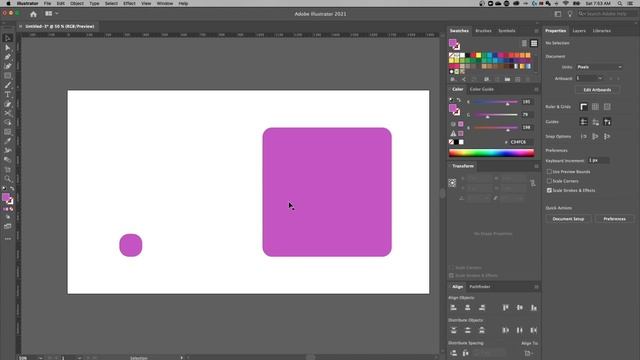Image resolution: width=640 pixels, height=360 pixels.
Task: Click the Document Setup button
Action: point(568,219)
